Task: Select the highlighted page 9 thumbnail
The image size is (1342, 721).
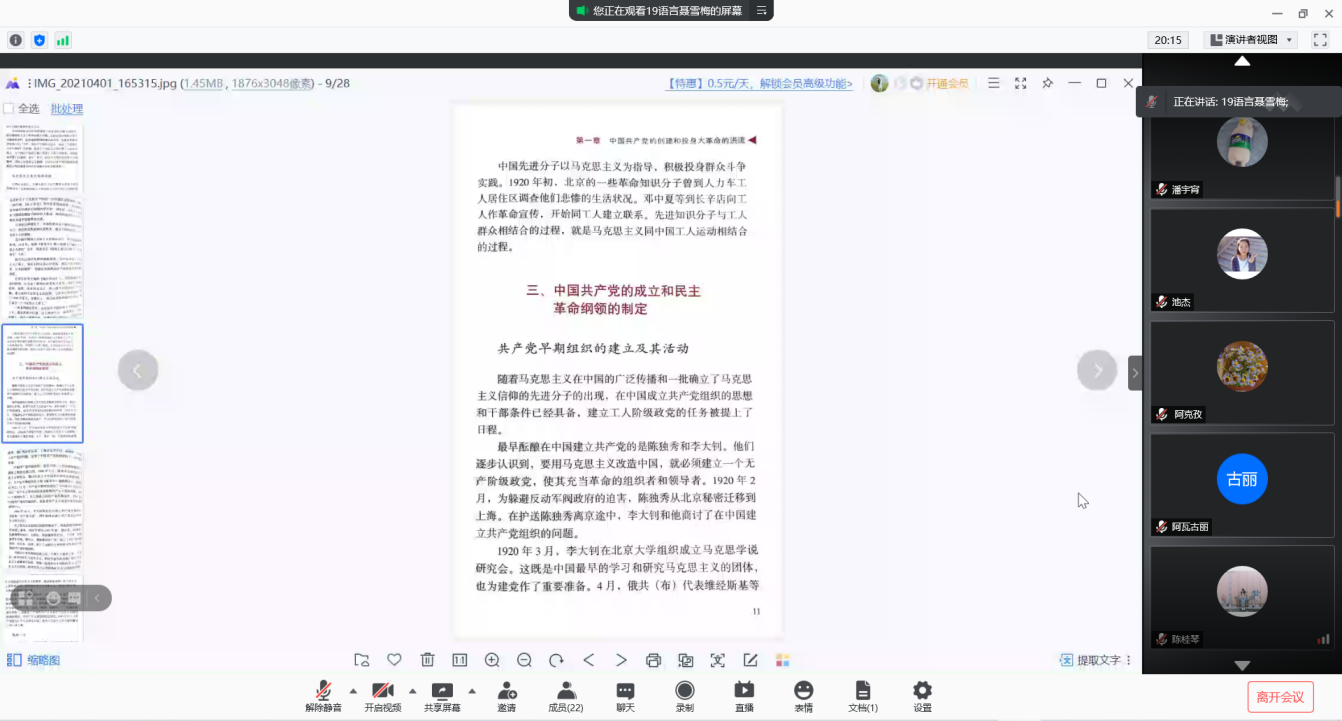Action: coord(42,384)
